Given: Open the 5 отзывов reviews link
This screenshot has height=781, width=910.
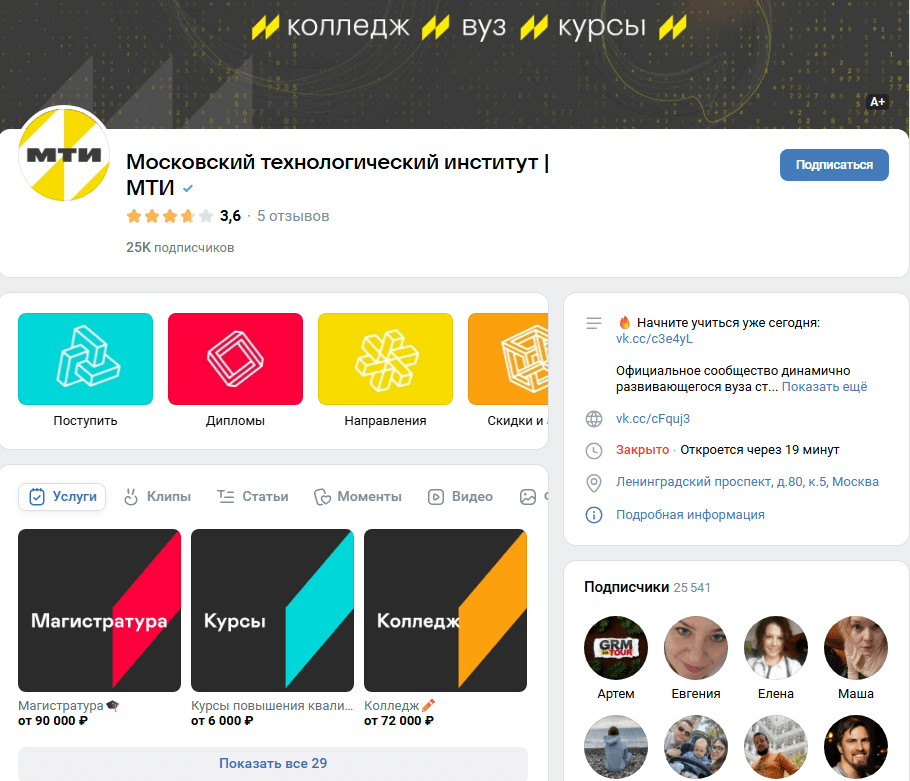Looking at the screenshot, I should (293, 216).
